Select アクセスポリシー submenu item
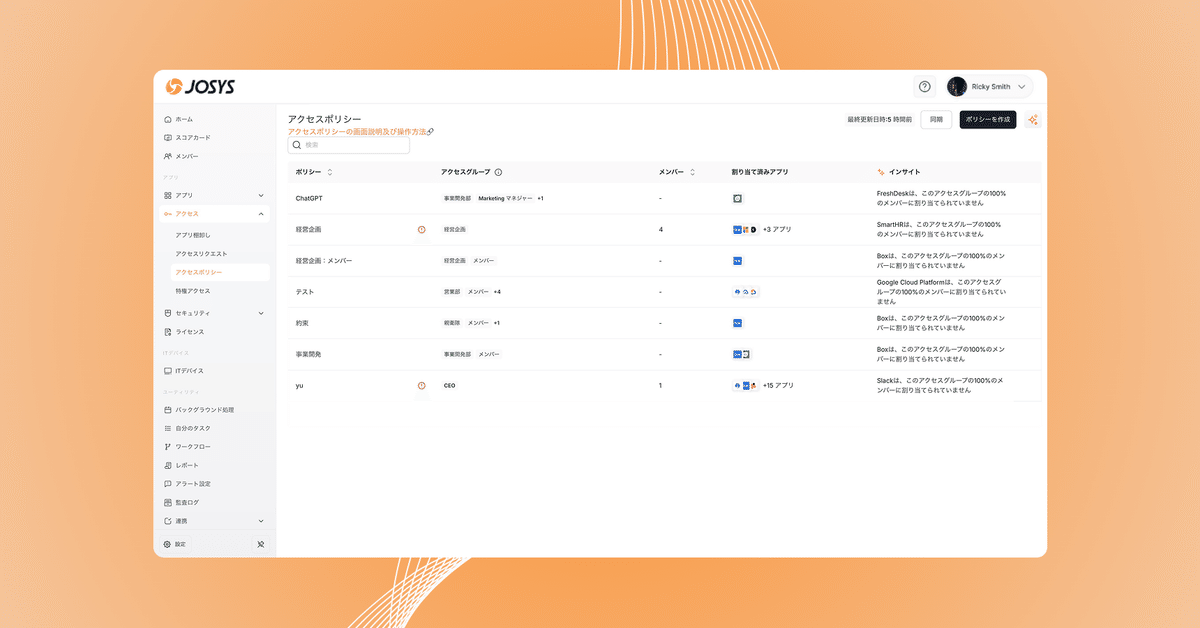 coord(199,272)
